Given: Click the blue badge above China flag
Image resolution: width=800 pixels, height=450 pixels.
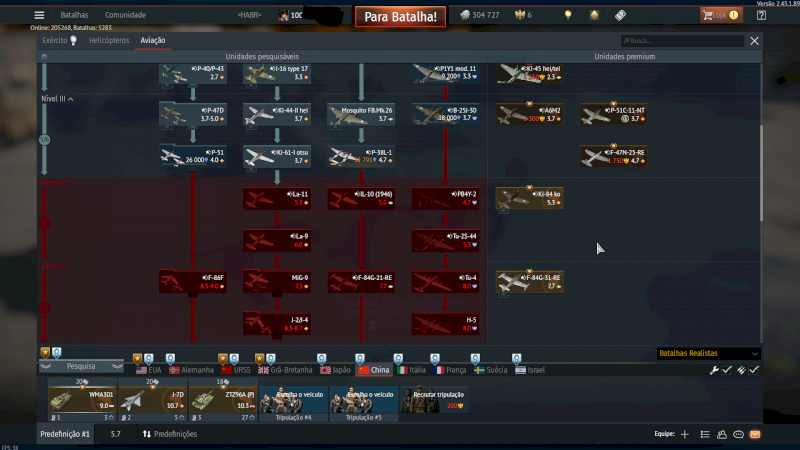Looking at the screenshot, I should (360, 359).
